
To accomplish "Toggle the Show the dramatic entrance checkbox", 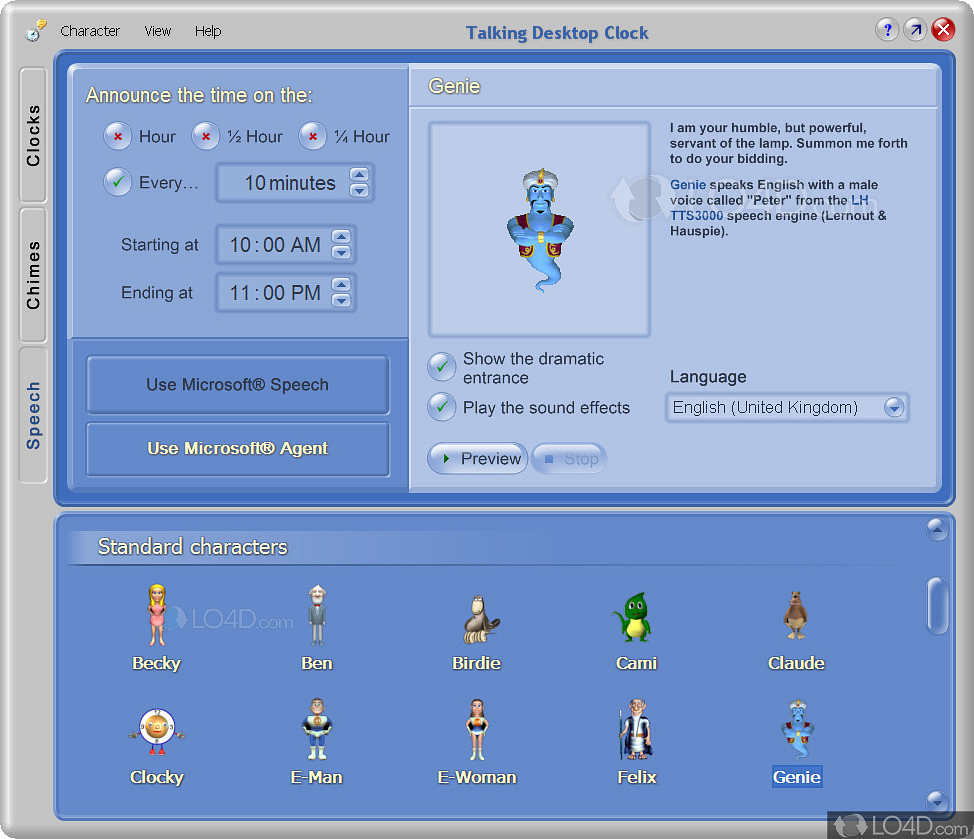I will click(x=441, y=366).
